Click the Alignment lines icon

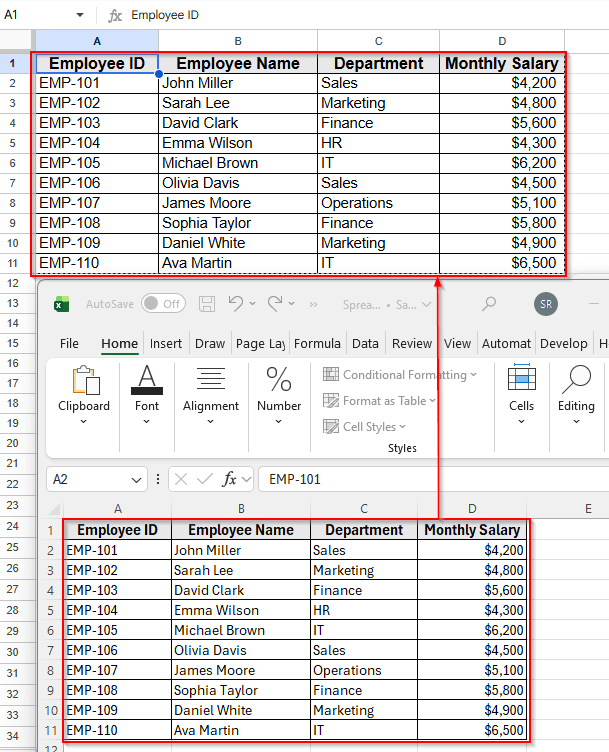click(211, 378)
